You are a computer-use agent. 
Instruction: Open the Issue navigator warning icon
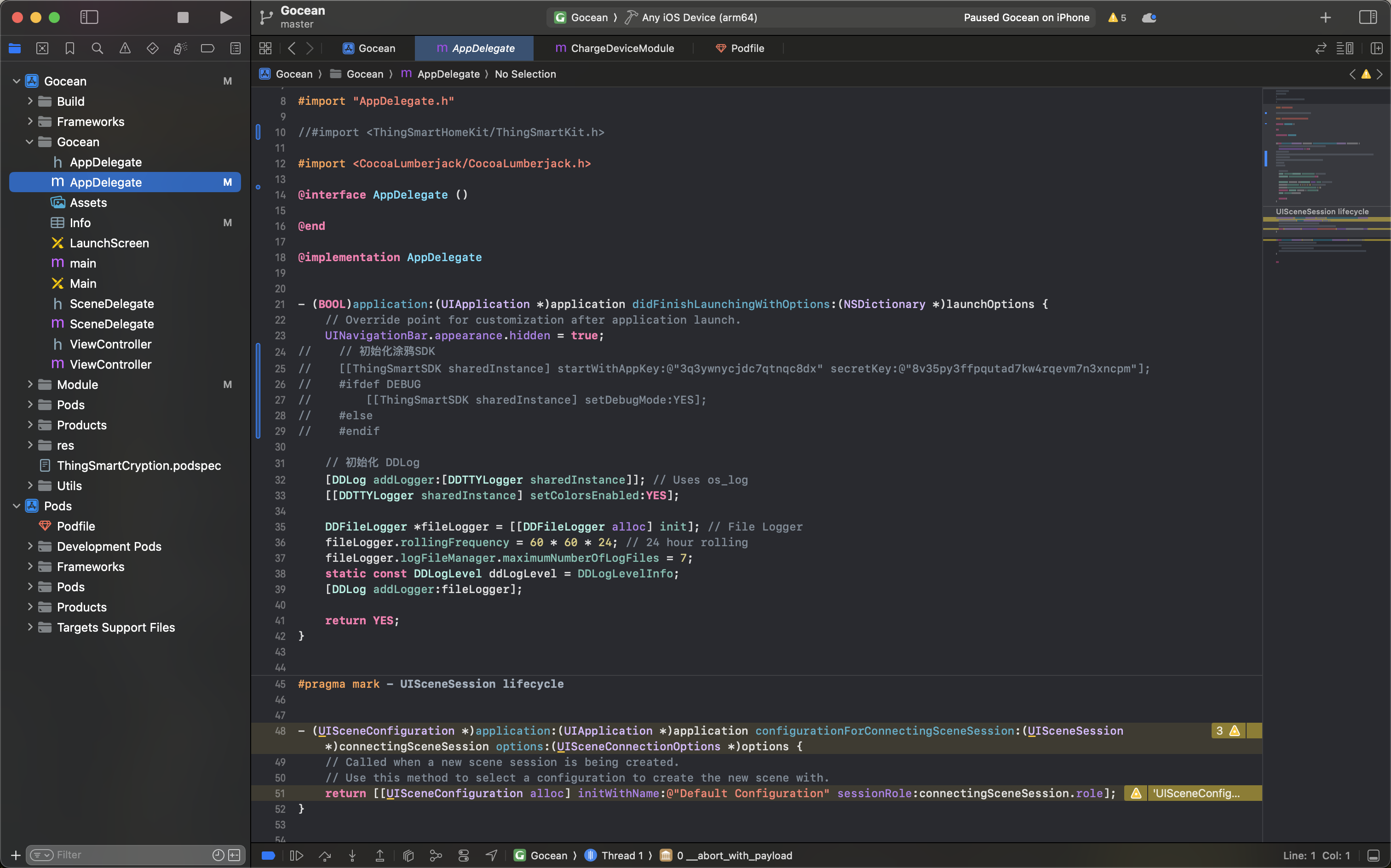[x=125, y=49]
